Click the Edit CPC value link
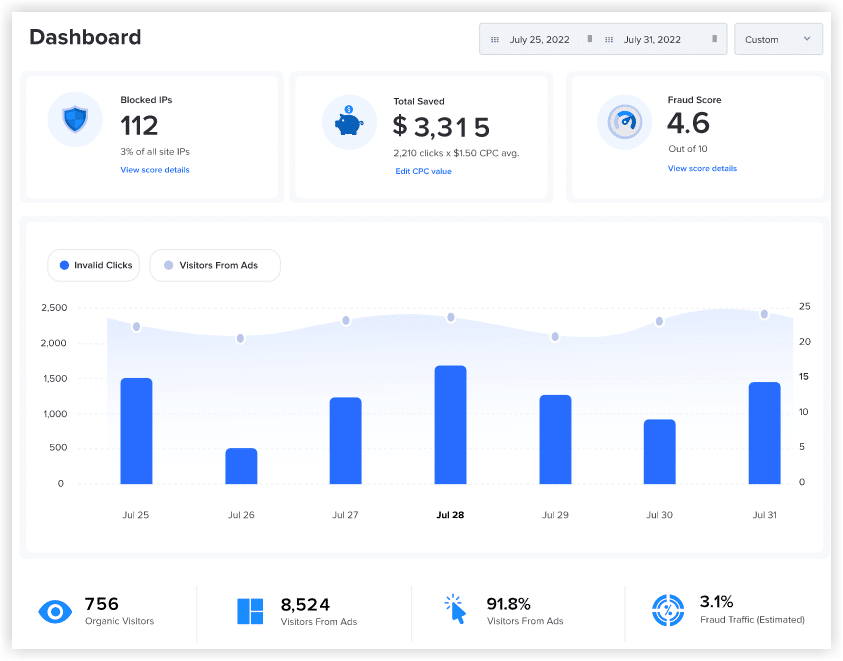The image size is (843, 661). [x=424, y=172]
